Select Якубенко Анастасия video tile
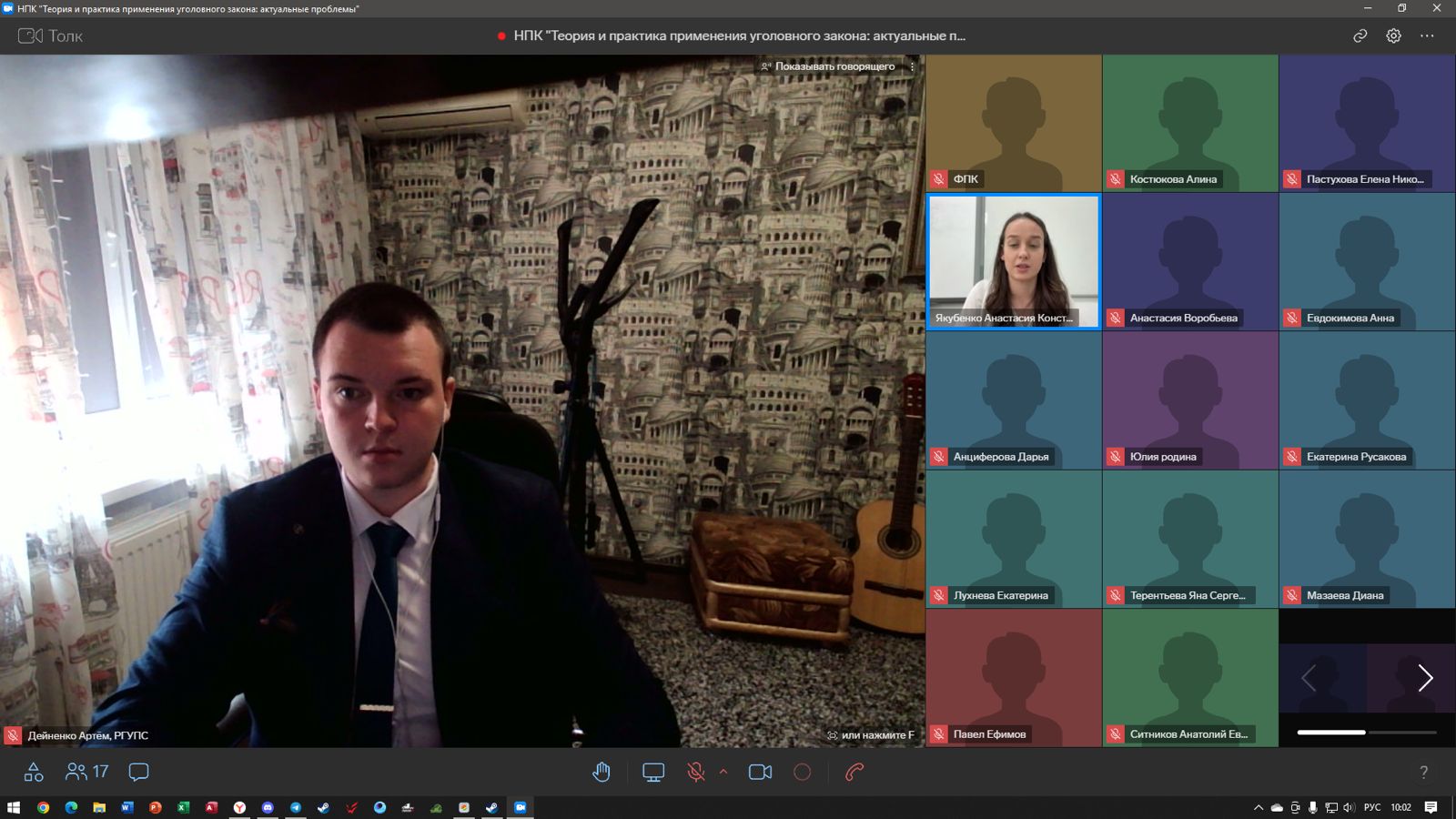Viewport: 1456px width, 819px height. pyautogui.click(x=1013, y=261)
